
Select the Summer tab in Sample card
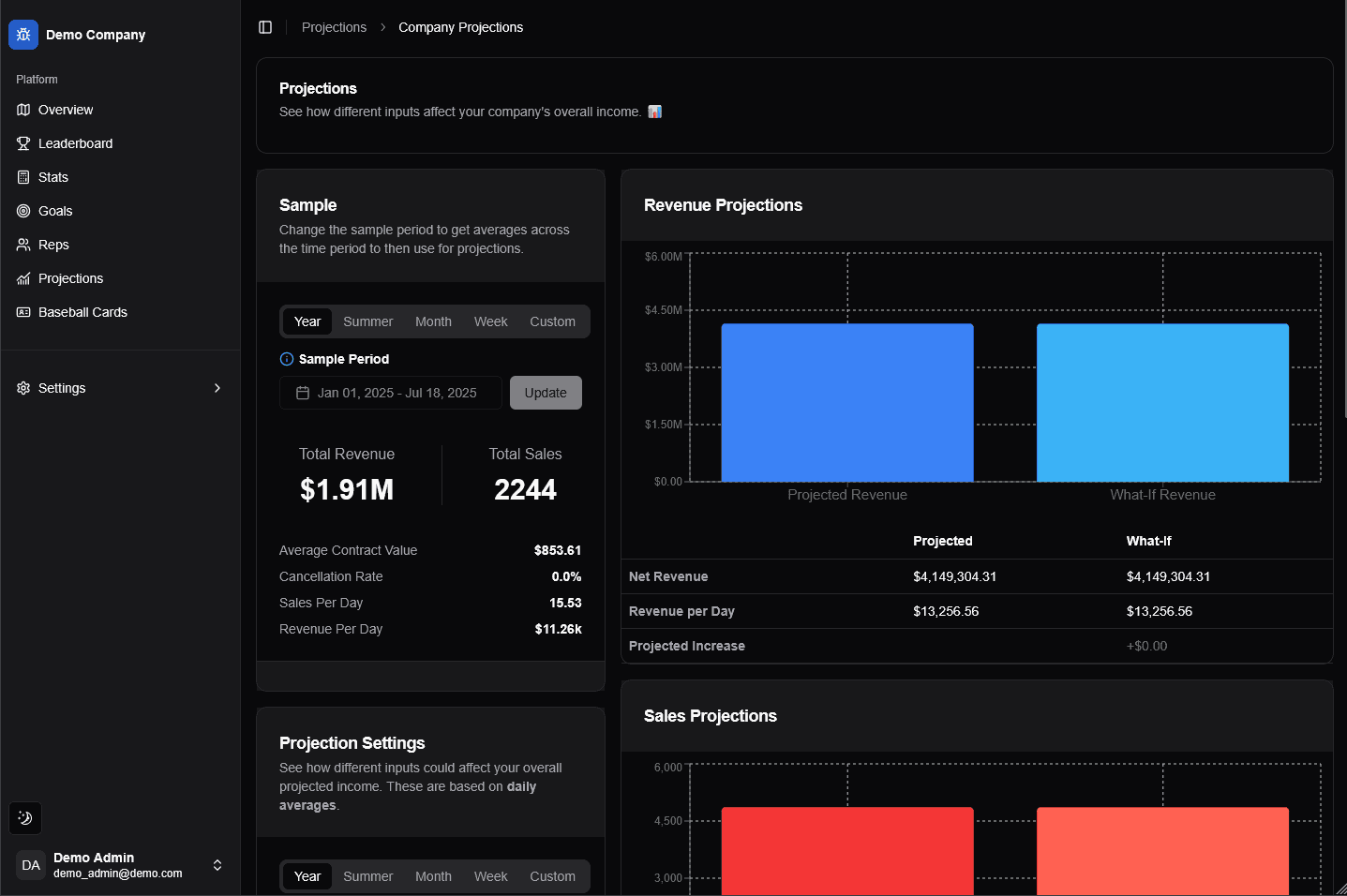367,321
